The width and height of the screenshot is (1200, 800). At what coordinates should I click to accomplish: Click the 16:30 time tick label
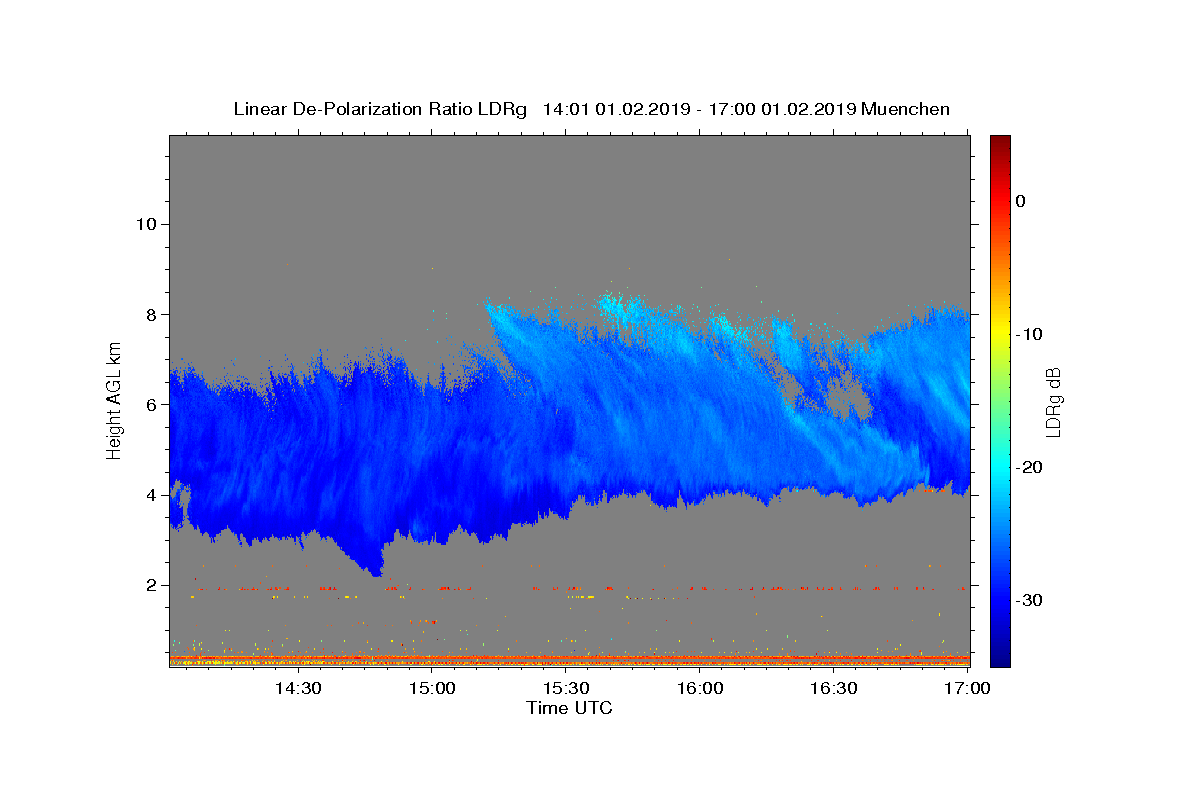pyautogui.click(x=834, y=689)
